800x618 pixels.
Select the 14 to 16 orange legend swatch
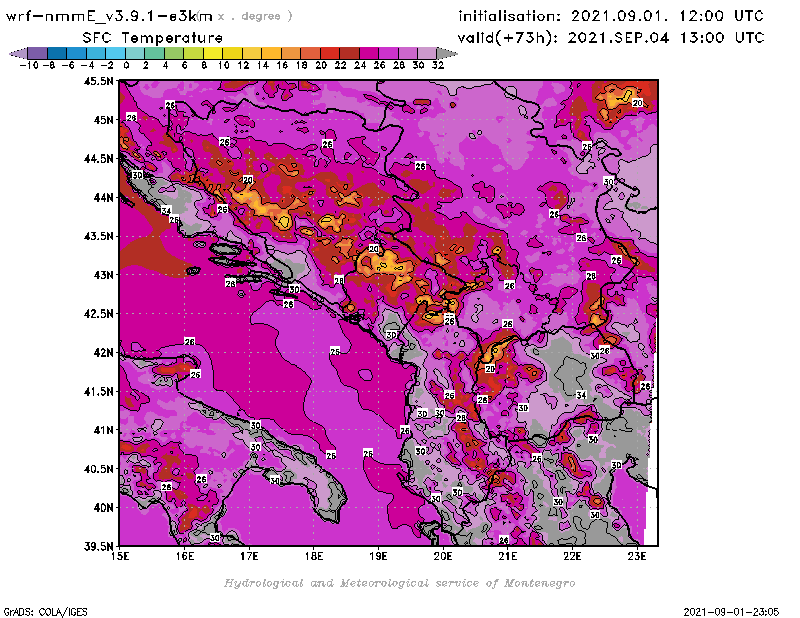point(271,53)
